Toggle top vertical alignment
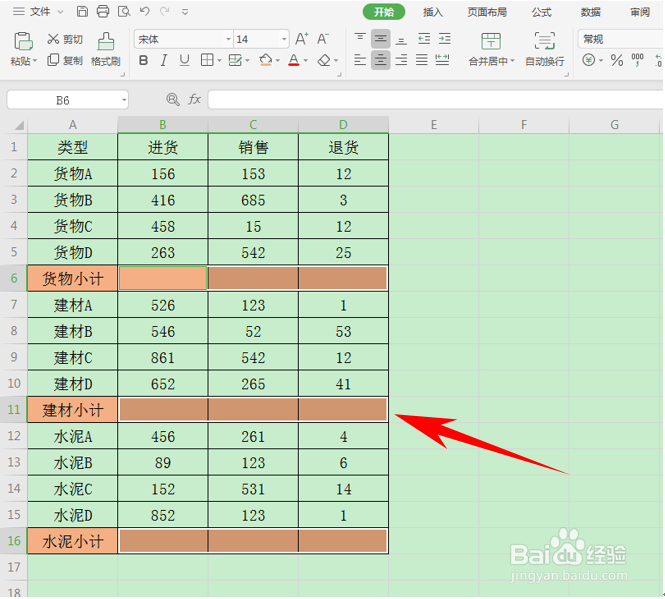 pos(360,39)
